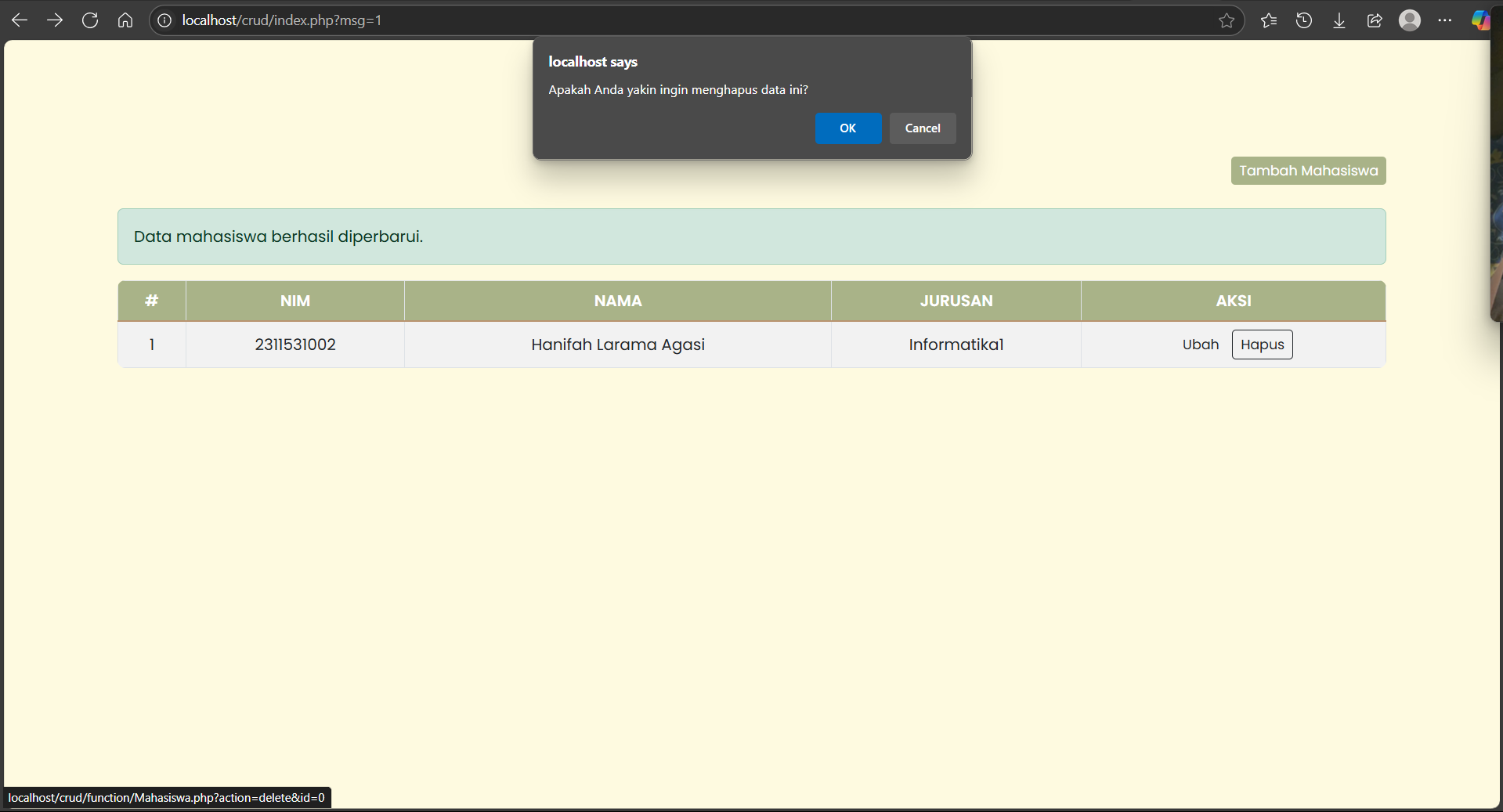View site information for localhost
Image resolution: width=1503 pixels, height=812 pixels.
point(164,20)
